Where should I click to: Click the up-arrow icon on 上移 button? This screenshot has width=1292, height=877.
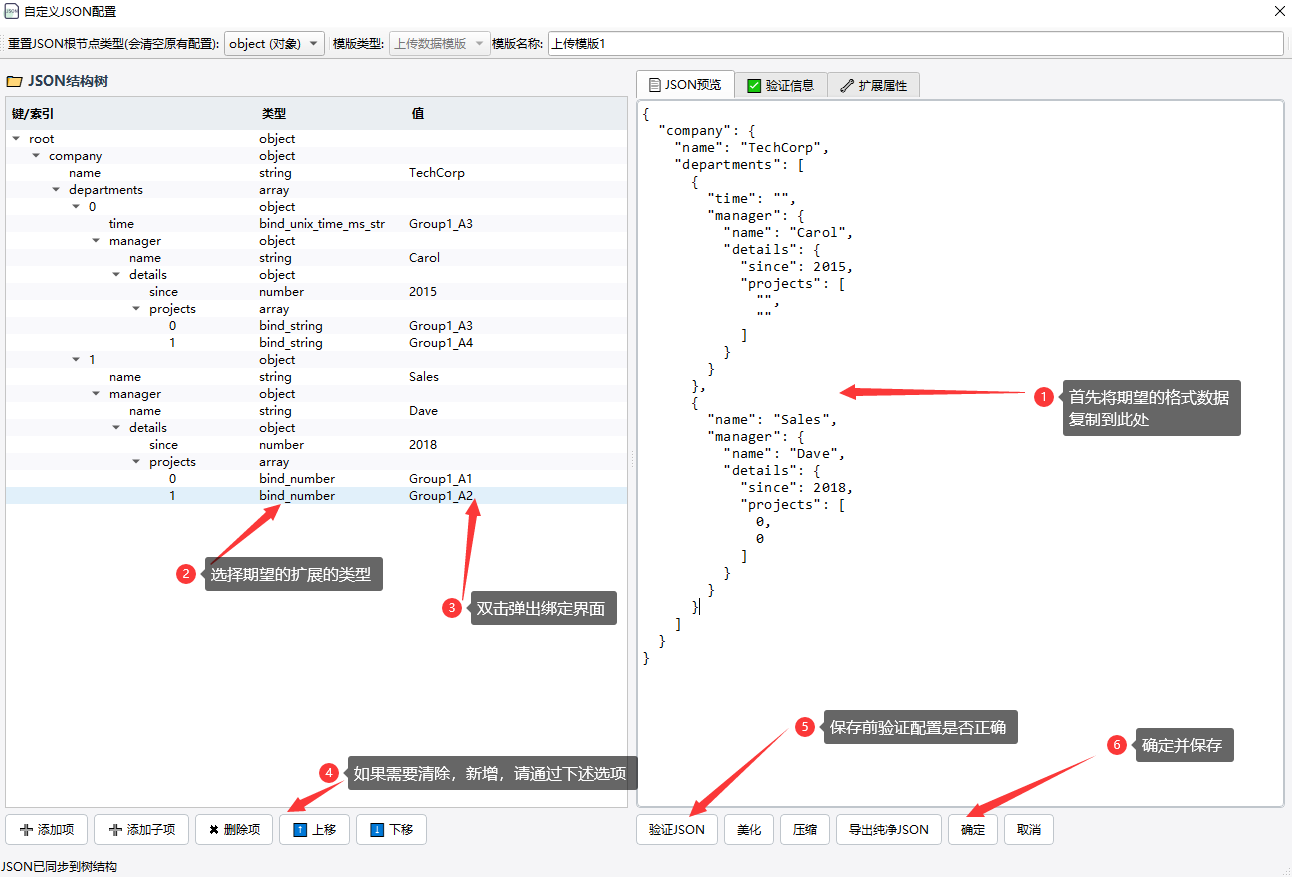pos(299,830)
